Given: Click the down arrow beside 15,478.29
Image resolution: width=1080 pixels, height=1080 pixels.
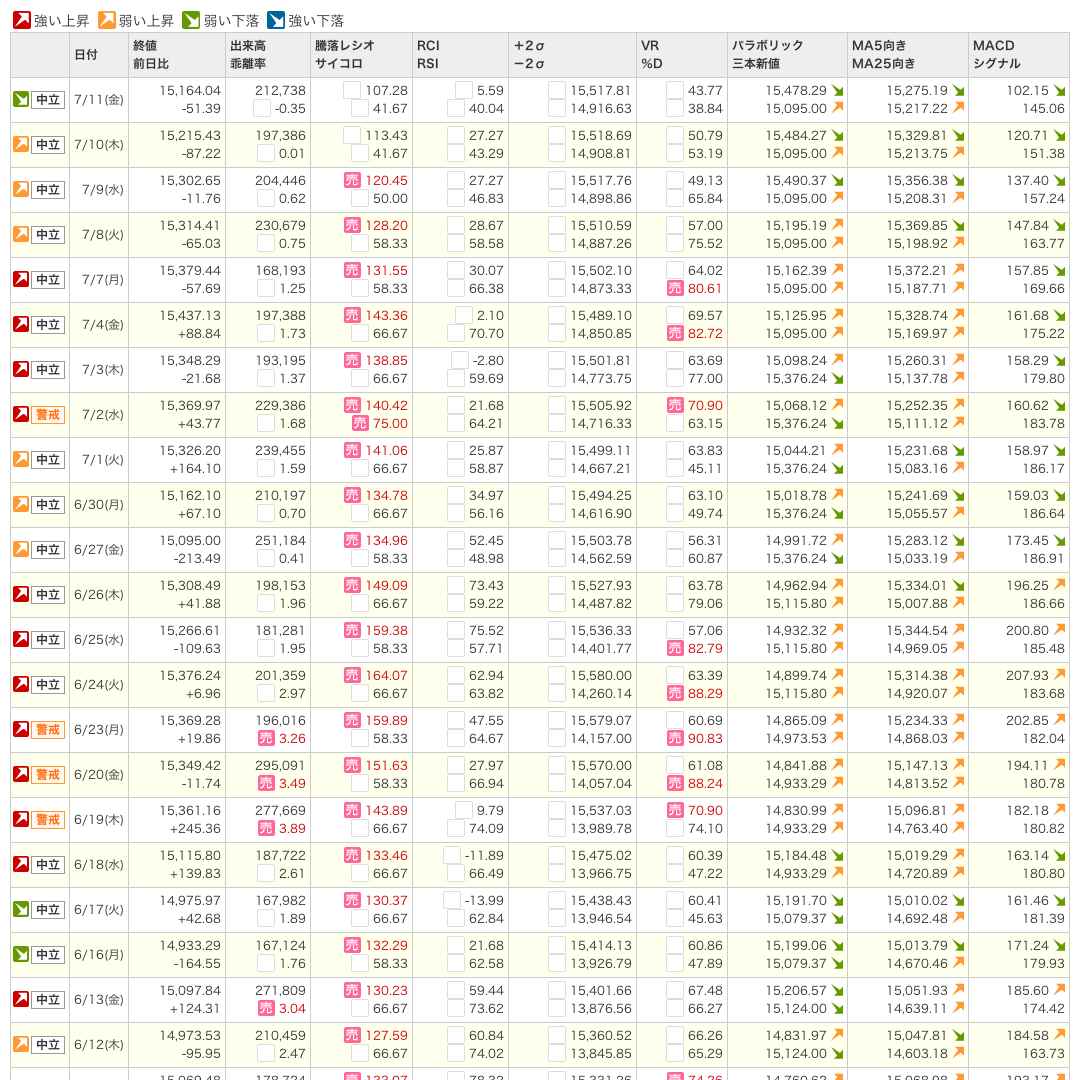Looking at the screenshot, I should (x=838, y=91).
